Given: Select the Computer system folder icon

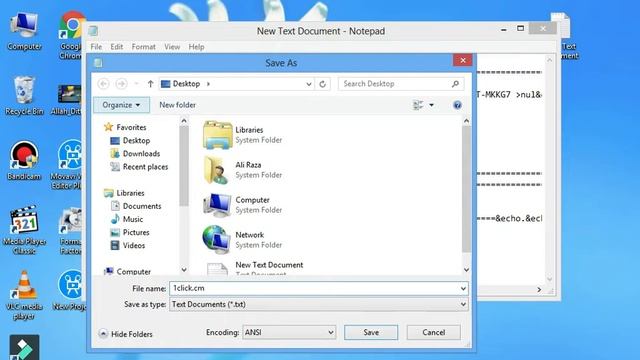Looking at the screenshot, I should [217, 205].
